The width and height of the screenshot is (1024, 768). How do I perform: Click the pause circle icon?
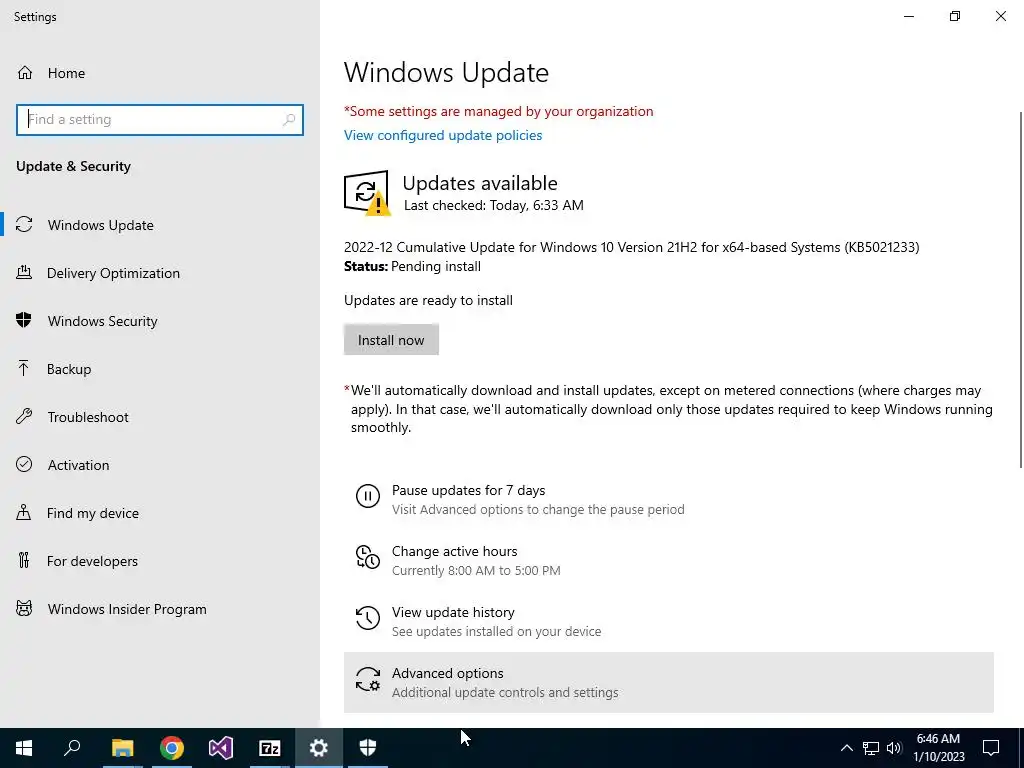coord(368,496)
